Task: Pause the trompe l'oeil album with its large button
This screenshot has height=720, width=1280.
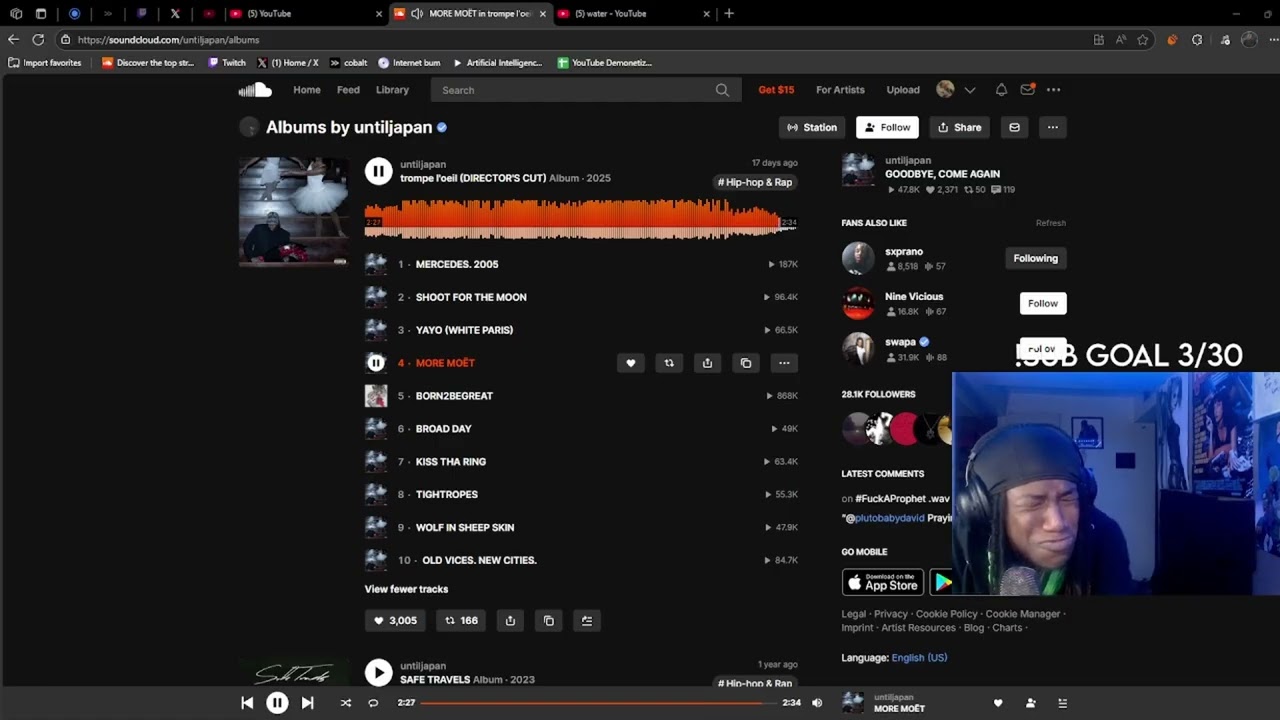Action: point(378,171)
